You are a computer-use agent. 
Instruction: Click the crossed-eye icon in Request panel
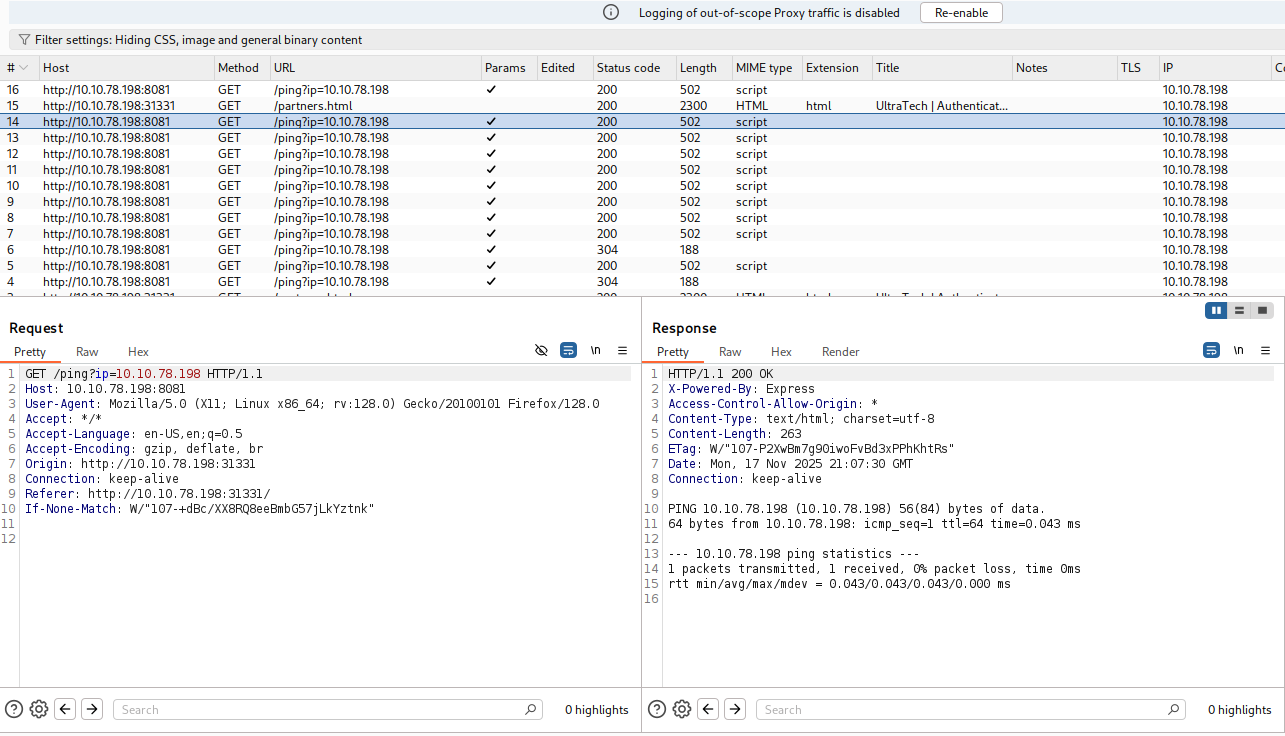pos(541,350)
